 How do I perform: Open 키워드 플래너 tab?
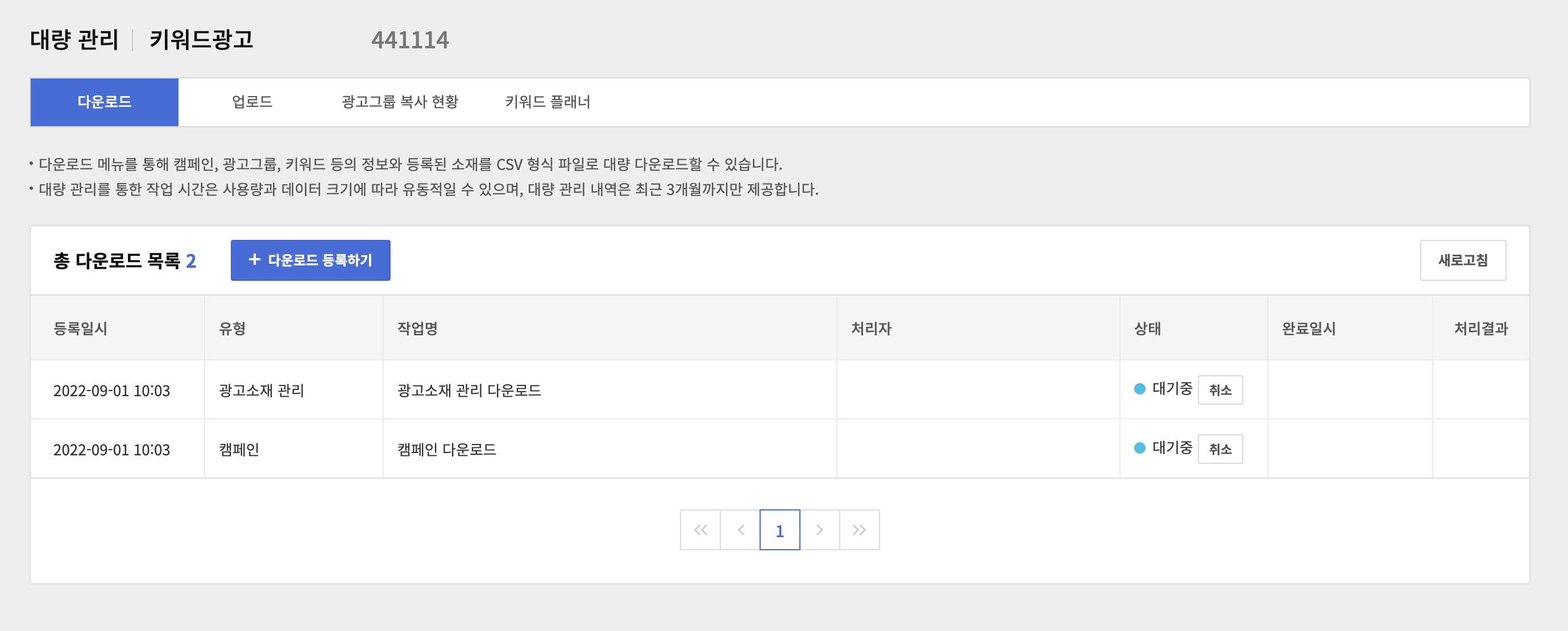pyautogui.click(x=547, y=102)
